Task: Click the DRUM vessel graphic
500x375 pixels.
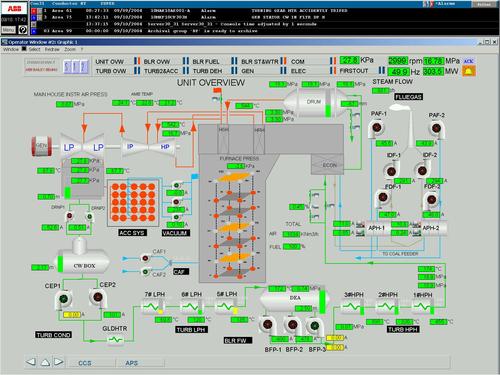Action: point(315,102)
